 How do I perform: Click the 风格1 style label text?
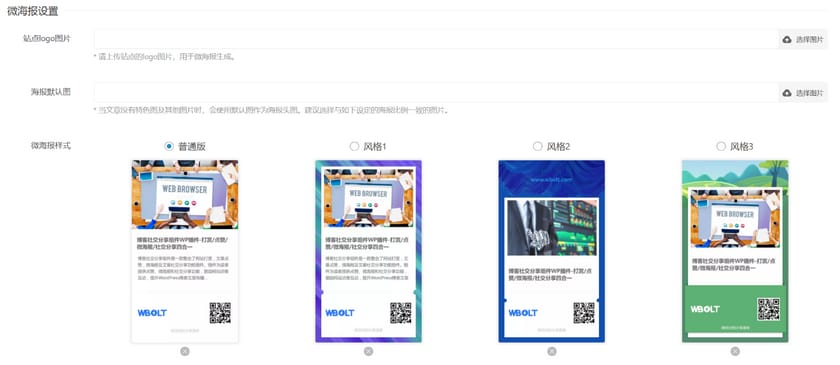[374, 146]
